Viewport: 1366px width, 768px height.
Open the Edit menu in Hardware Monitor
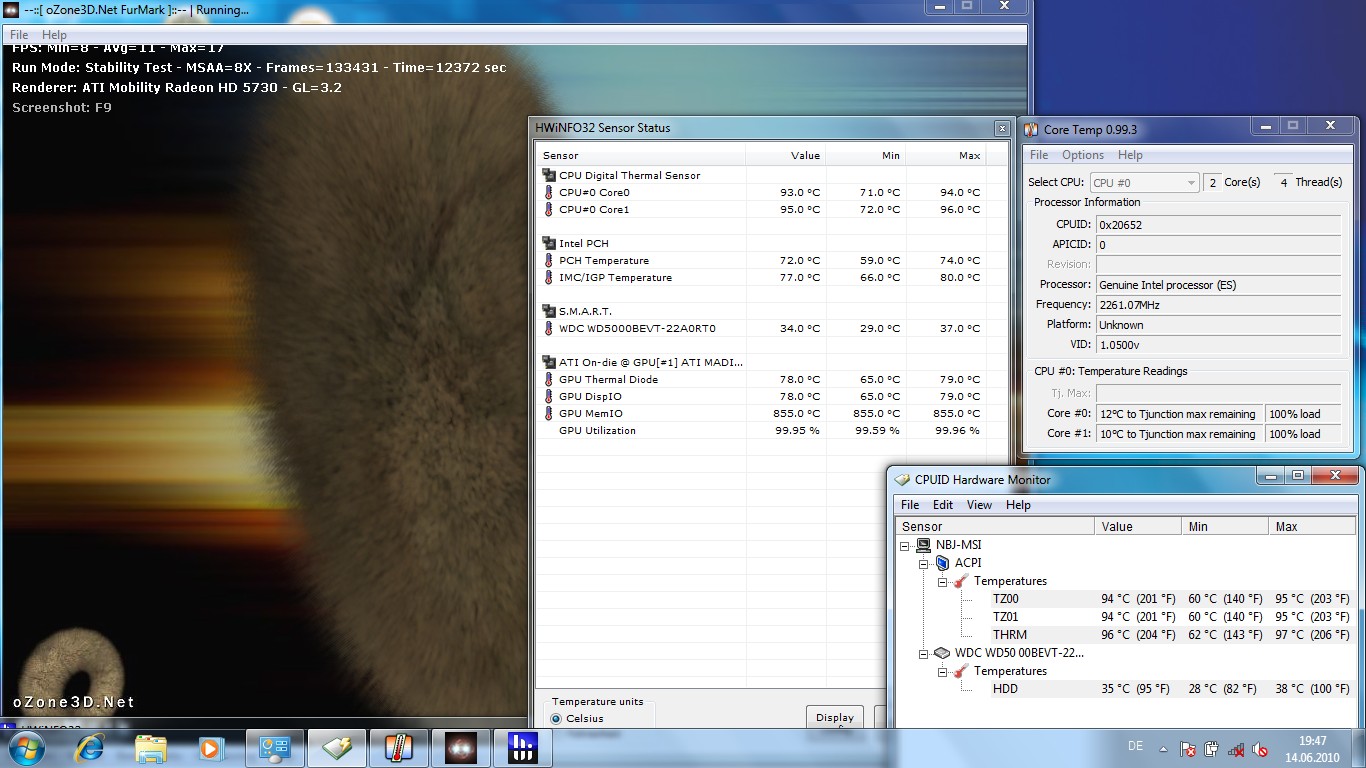(x=943, y=505)
